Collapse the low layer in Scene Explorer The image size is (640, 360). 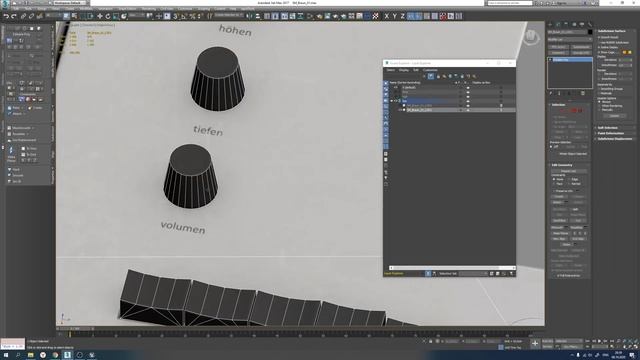click(391, 100)
